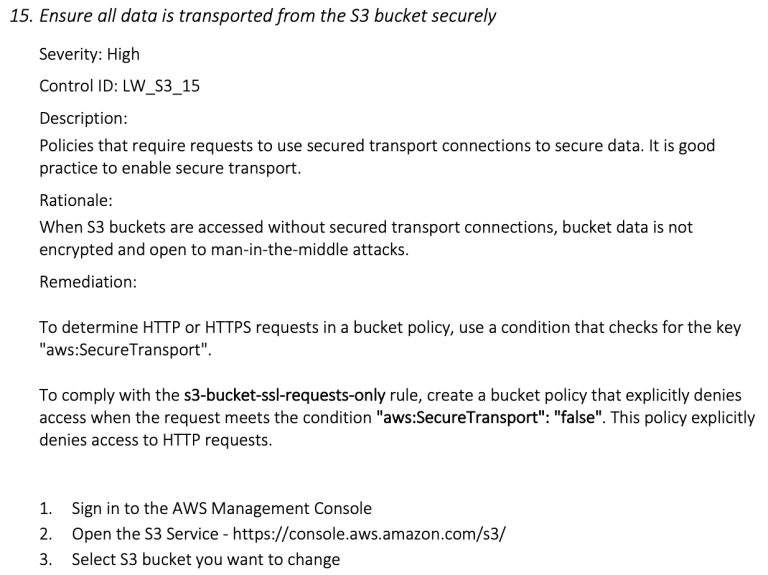Screen dimensions: 768x575
Task: Click the Remediation label
Action: (x=88, y=282)
